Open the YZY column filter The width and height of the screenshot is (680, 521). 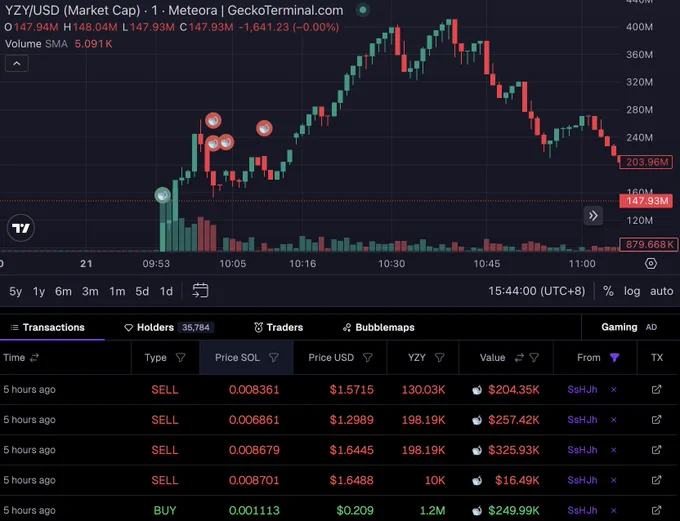click(x=439, y=357)
